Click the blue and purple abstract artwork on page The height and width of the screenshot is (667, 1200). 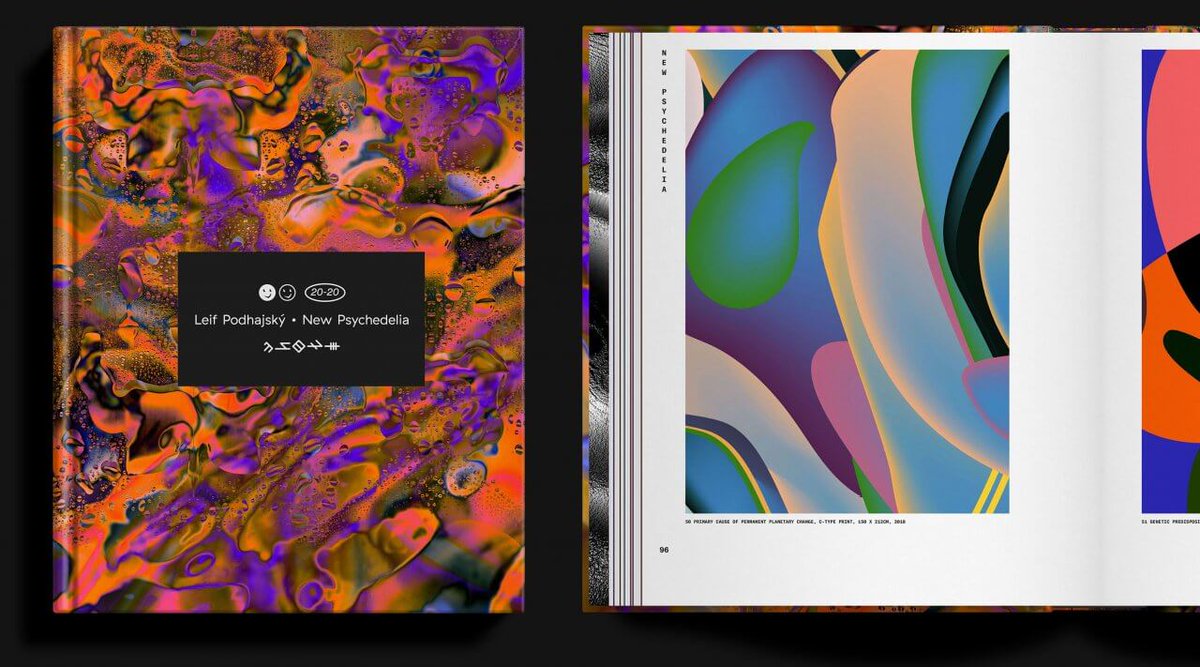846,281
